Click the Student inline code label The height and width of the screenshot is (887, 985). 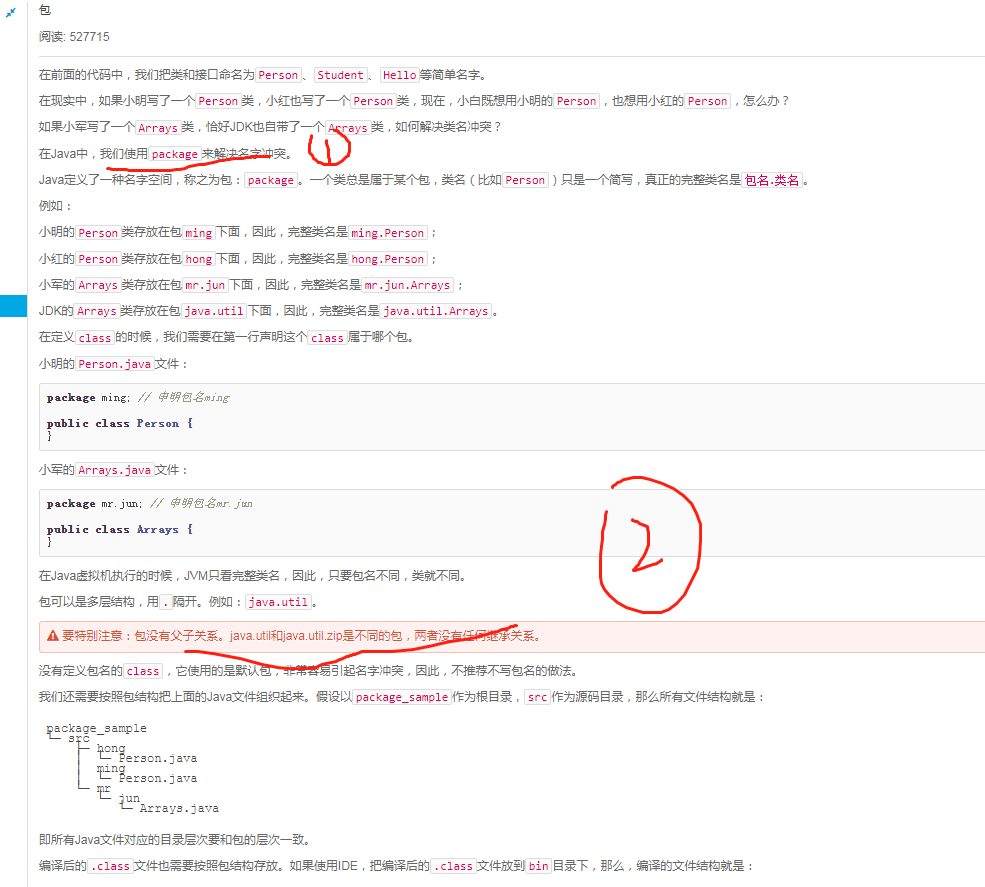tap(340, 75)
